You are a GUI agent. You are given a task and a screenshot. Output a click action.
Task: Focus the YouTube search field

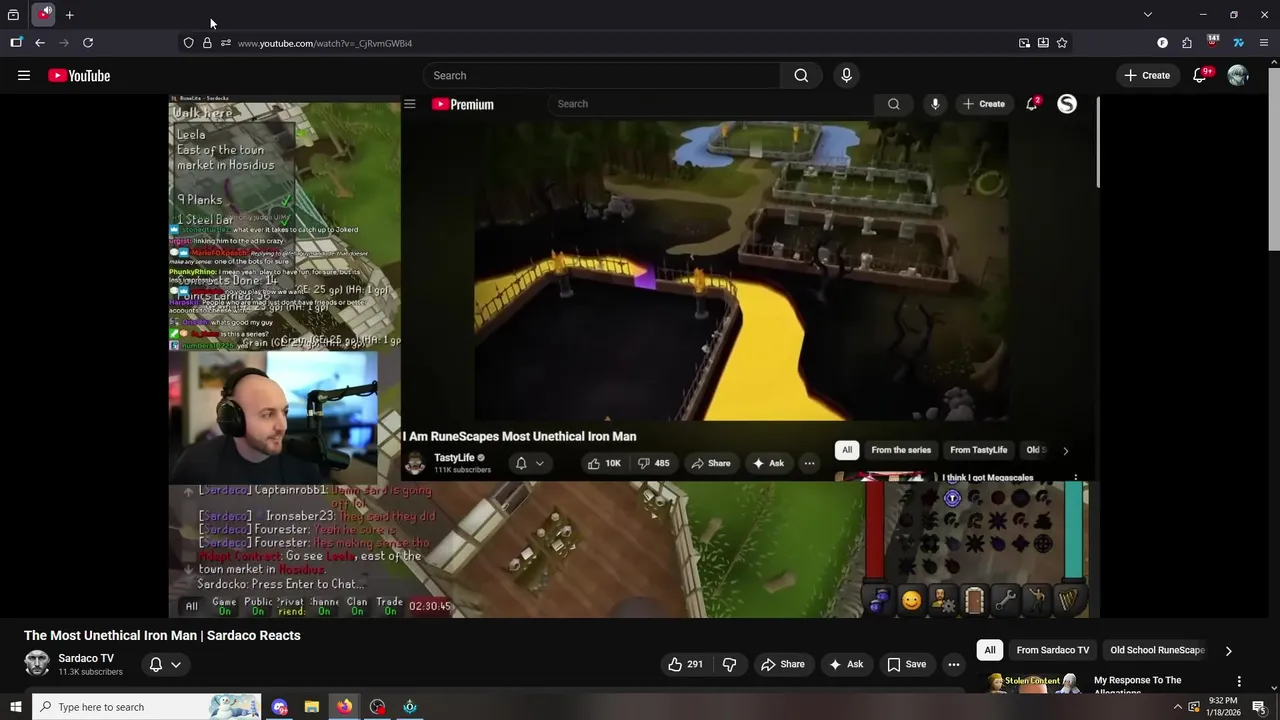[602, 76]
